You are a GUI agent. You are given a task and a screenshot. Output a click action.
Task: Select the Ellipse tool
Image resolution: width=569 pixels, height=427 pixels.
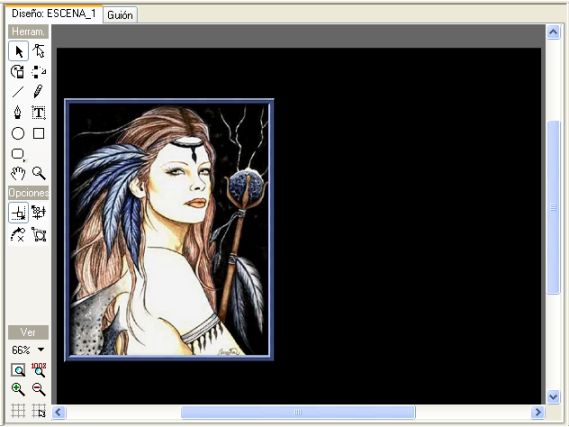coord(18,133)
